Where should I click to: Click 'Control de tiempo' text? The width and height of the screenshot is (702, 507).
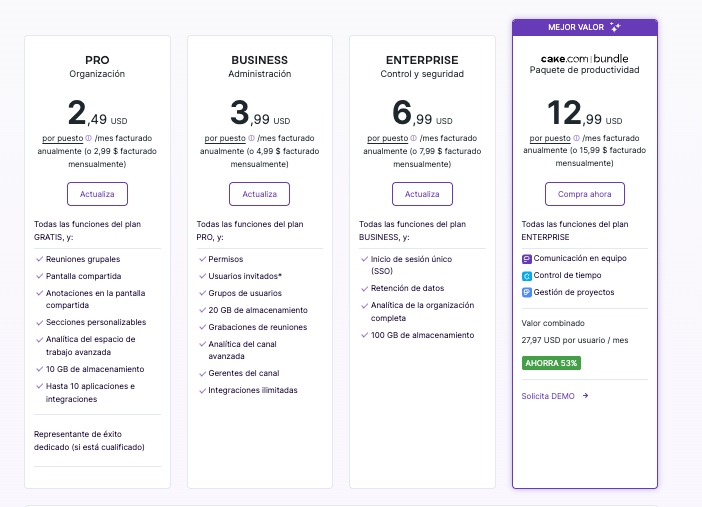(x=567, y=275)
